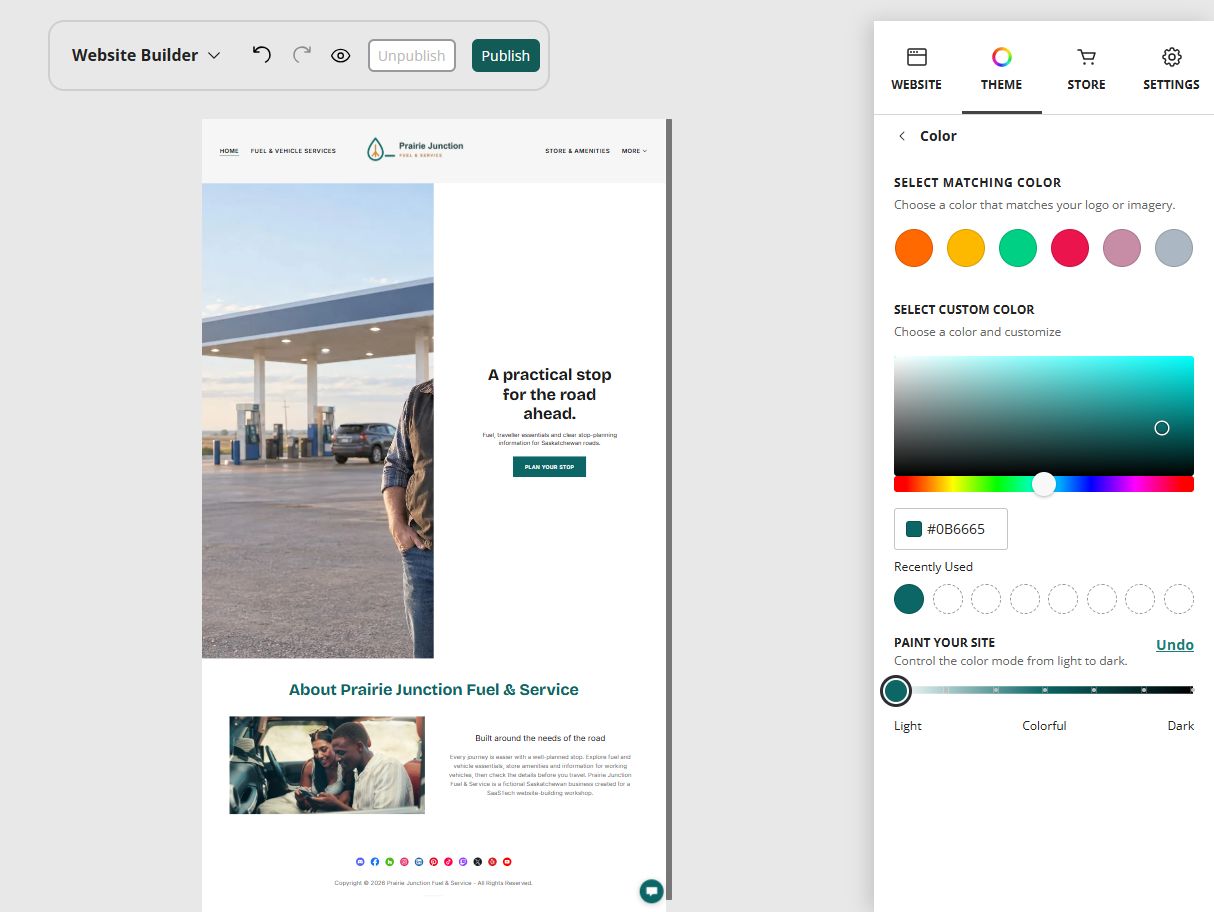Click the X social icon

(x=478, y=862)
